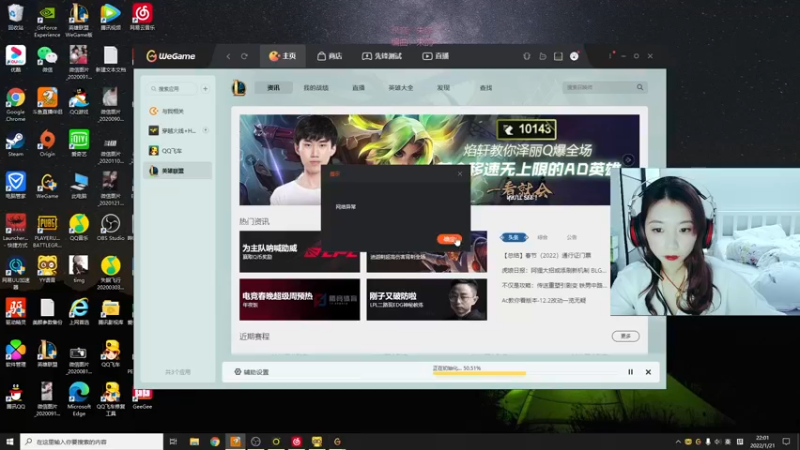Open Google Chrome desktop icon

point(15,105)
